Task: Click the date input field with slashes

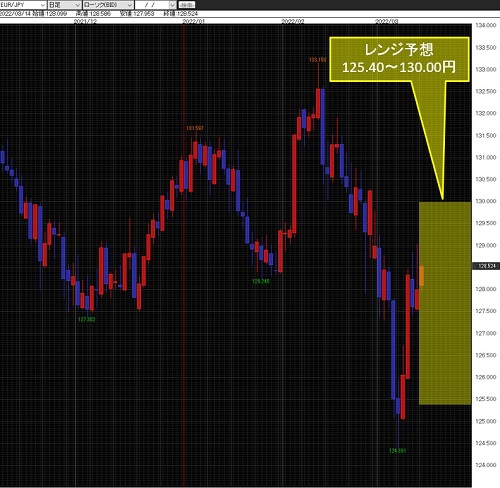Action: pyautogui.click(x=152, y=5)
